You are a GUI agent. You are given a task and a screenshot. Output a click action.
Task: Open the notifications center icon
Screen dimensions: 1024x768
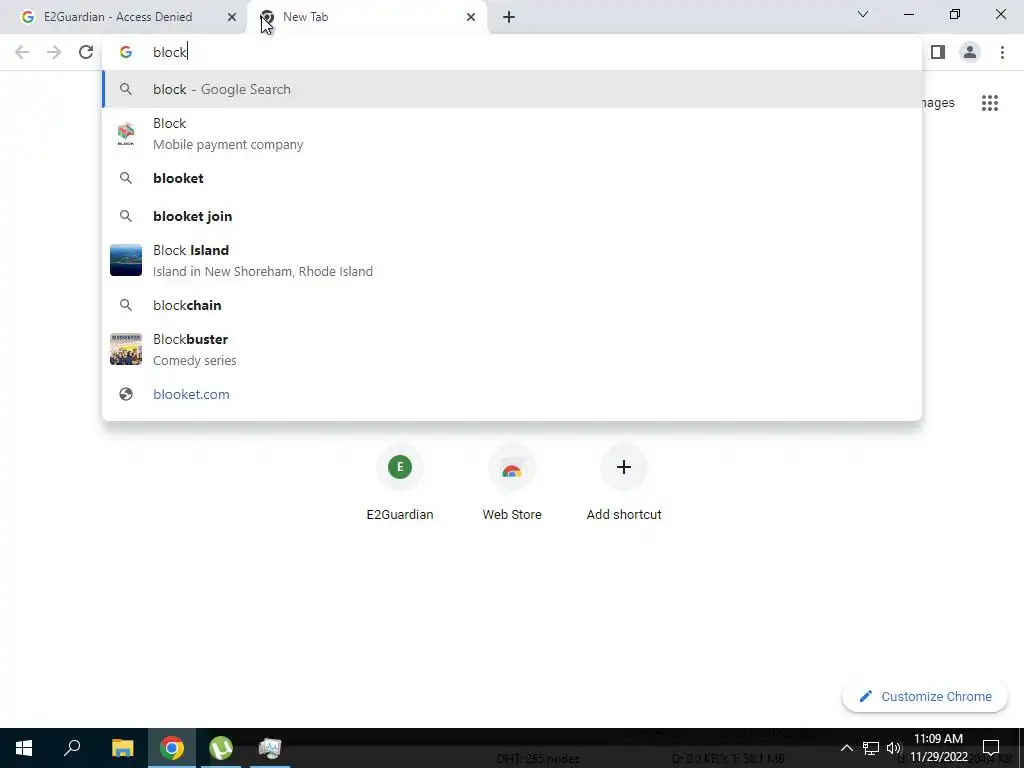(x=991, y=748)
